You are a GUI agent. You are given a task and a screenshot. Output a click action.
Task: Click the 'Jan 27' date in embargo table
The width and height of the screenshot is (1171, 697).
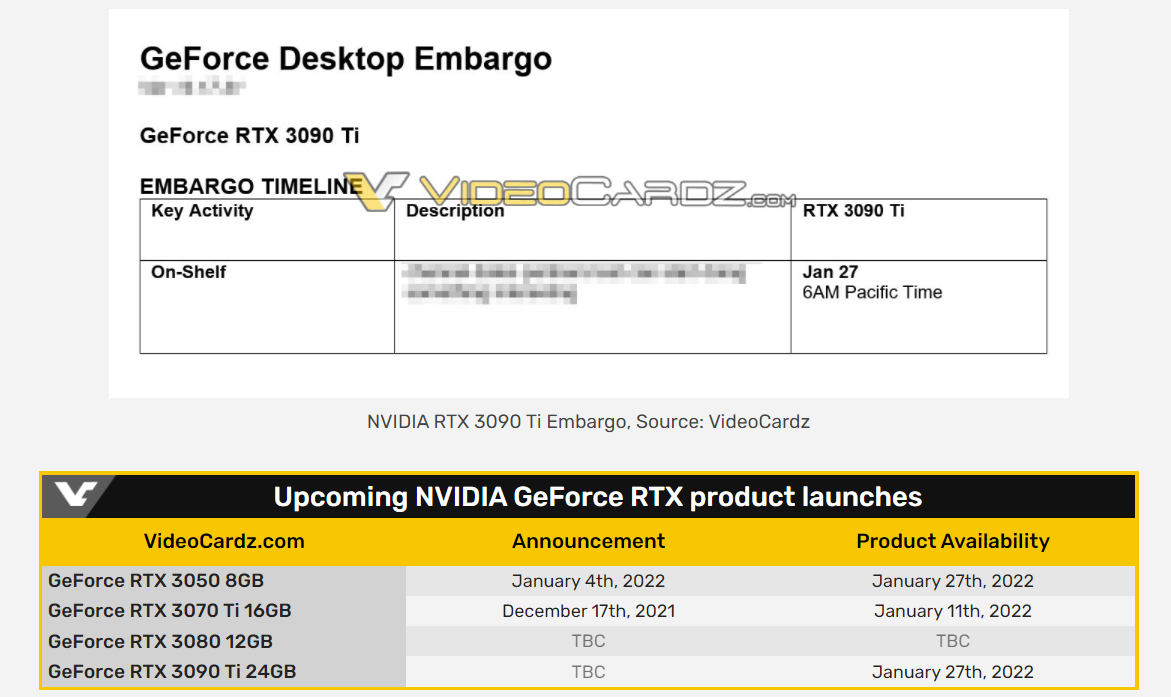(830, 272)
